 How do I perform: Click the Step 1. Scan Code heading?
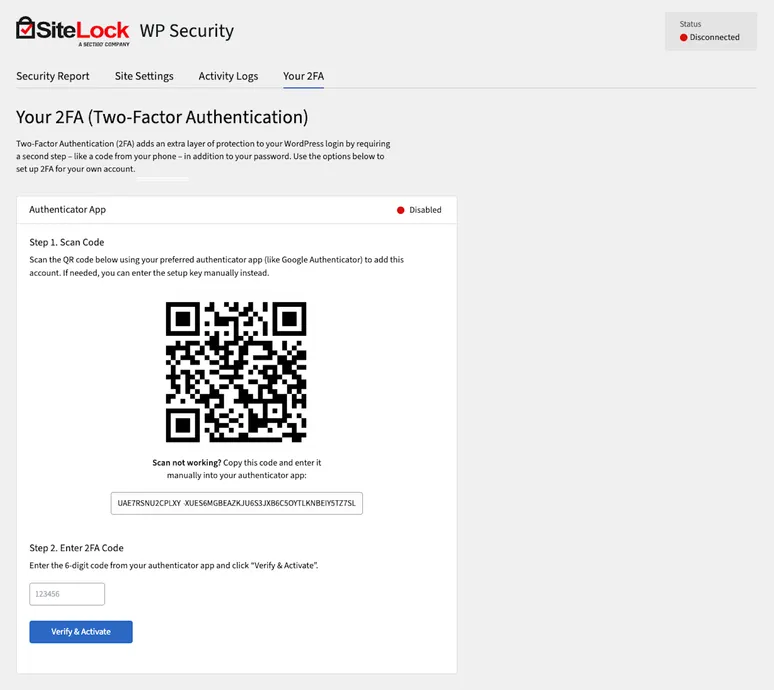pyautogui.click(x=67, y=242)
